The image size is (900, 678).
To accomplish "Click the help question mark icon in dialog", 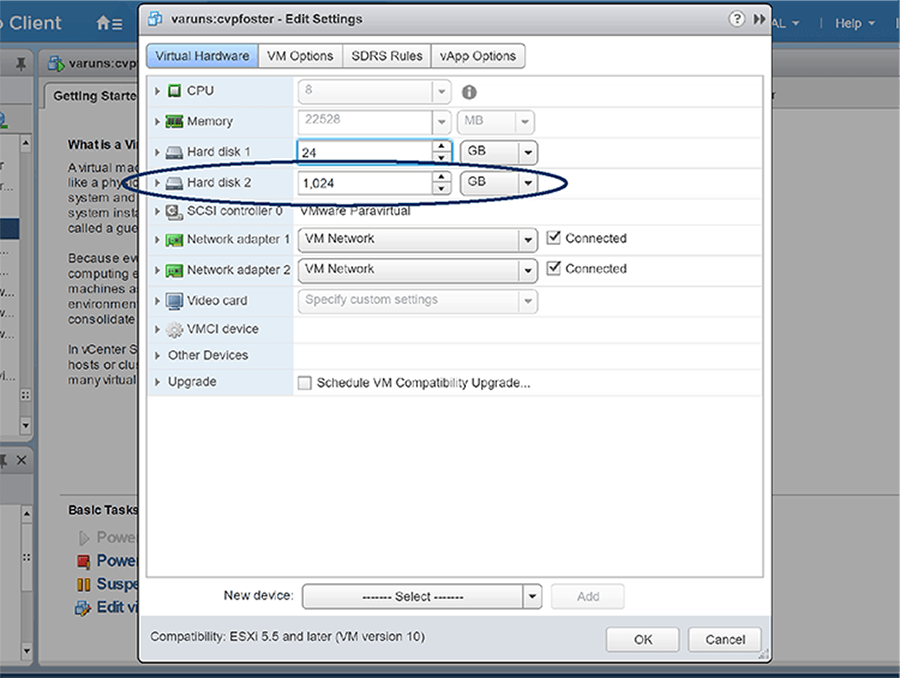I will 736,19.
